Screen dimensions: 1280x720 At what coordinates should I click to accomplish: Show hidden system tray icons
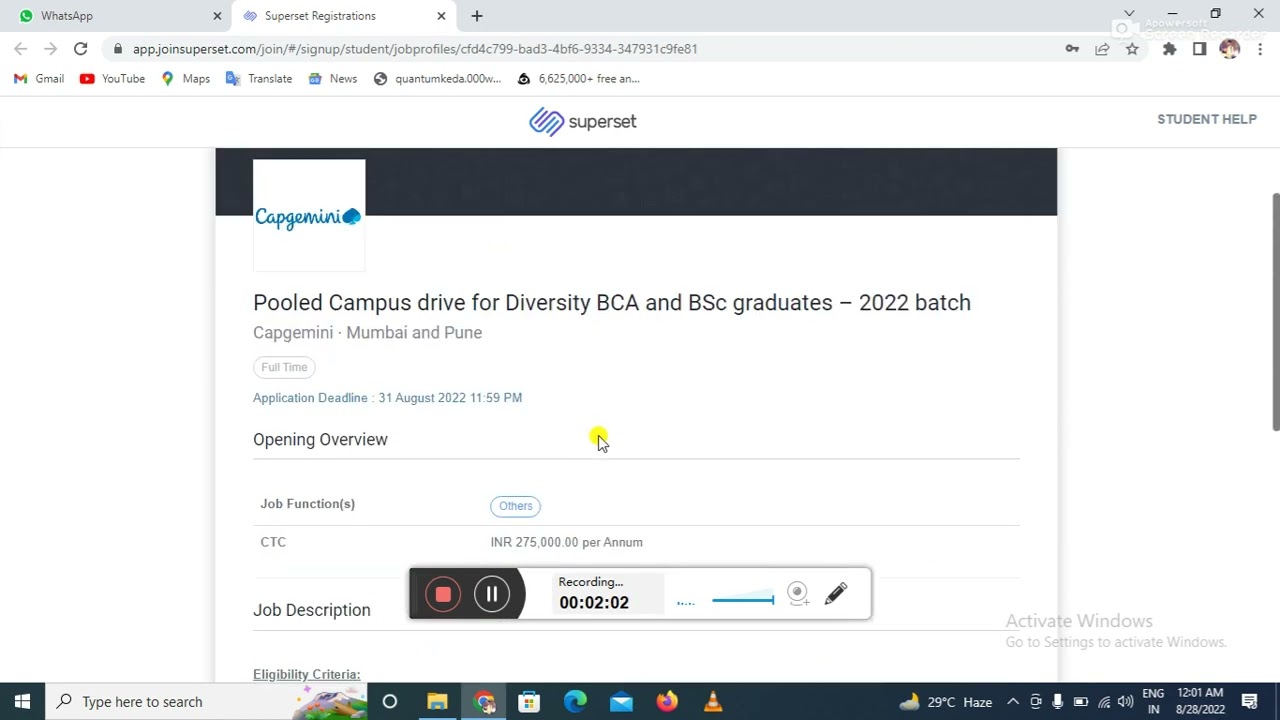(x=1013, y=702)
